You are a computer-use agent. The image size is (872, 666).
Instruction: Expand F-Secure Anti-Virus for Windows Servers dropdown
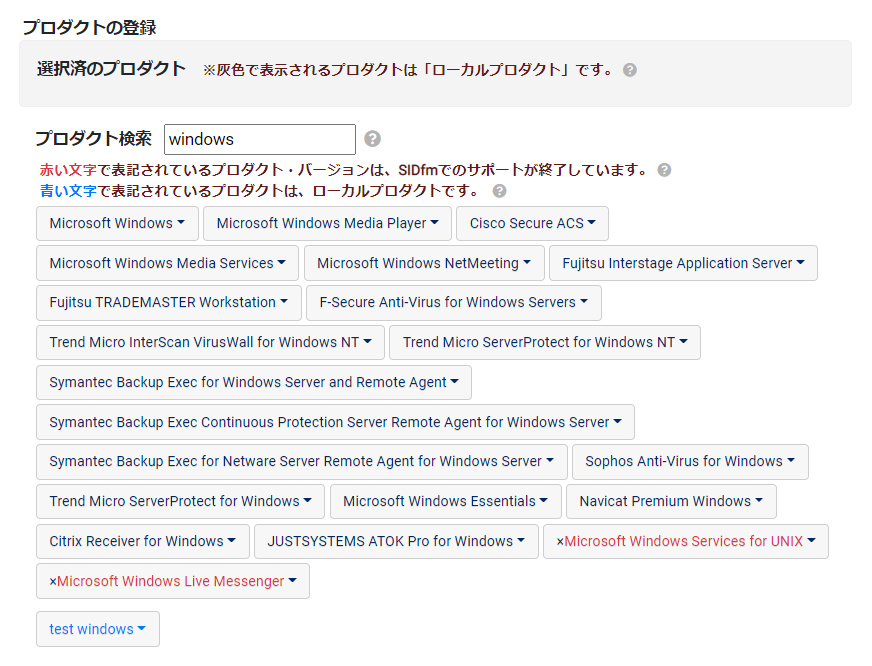pos(454,303)
